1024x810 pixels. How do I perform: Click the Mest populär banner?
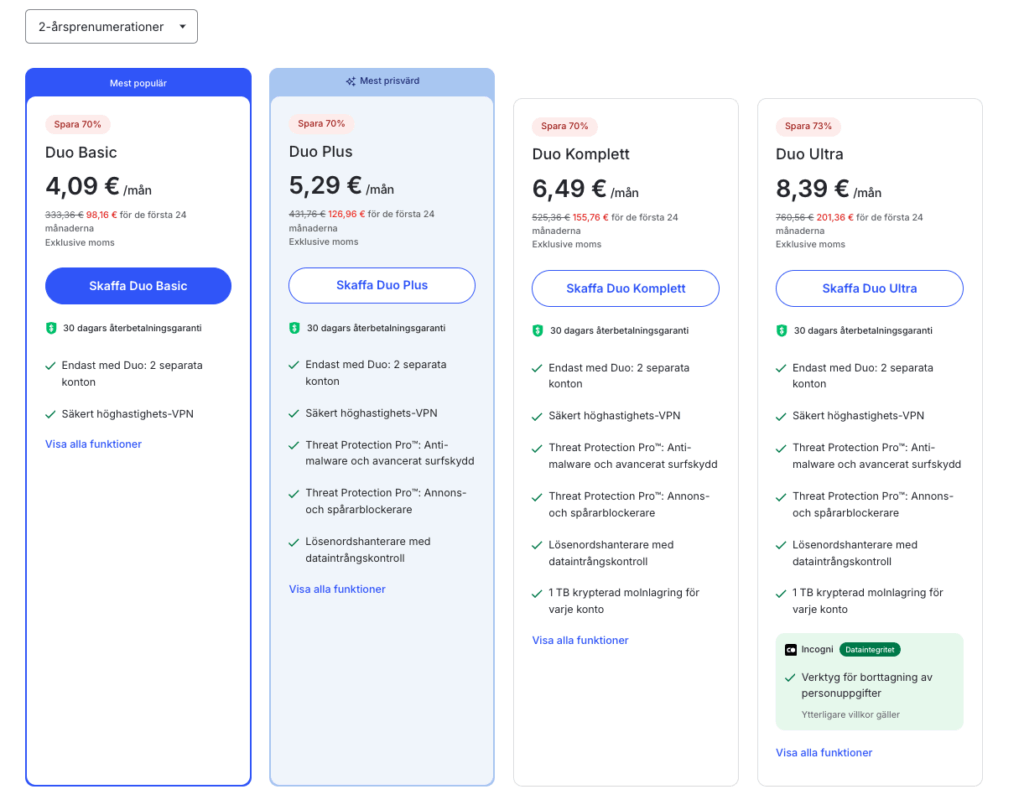click(138, 83)
